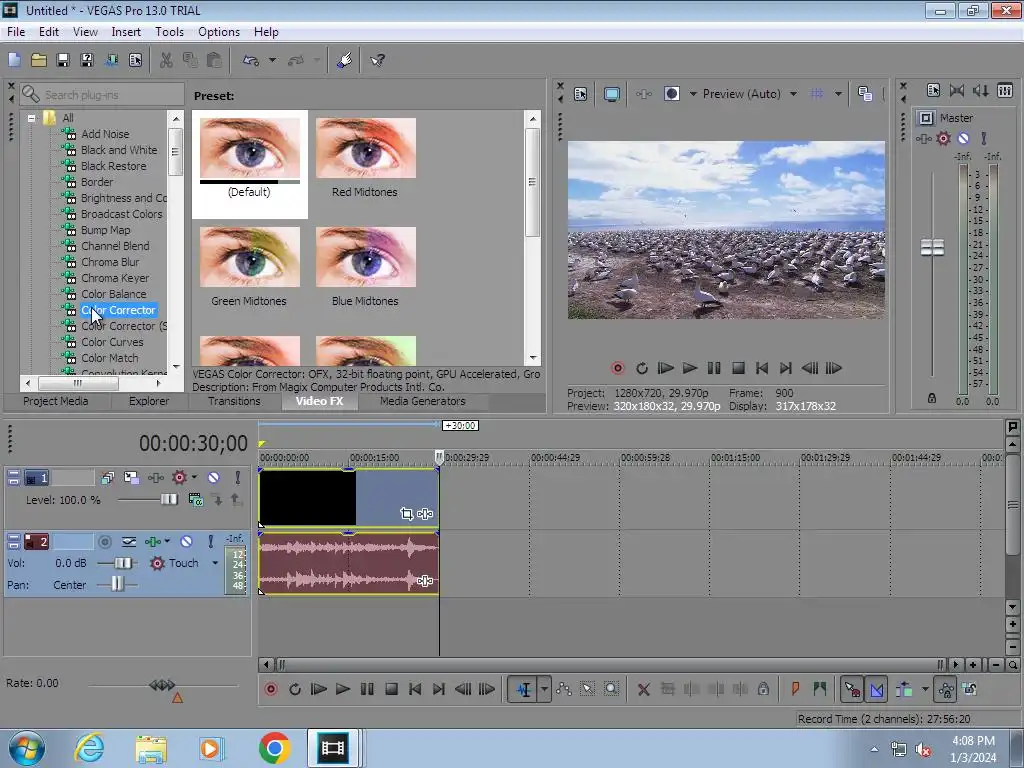
Task: Select the Color Curves plug-in
Action: [x=112, y=342]
